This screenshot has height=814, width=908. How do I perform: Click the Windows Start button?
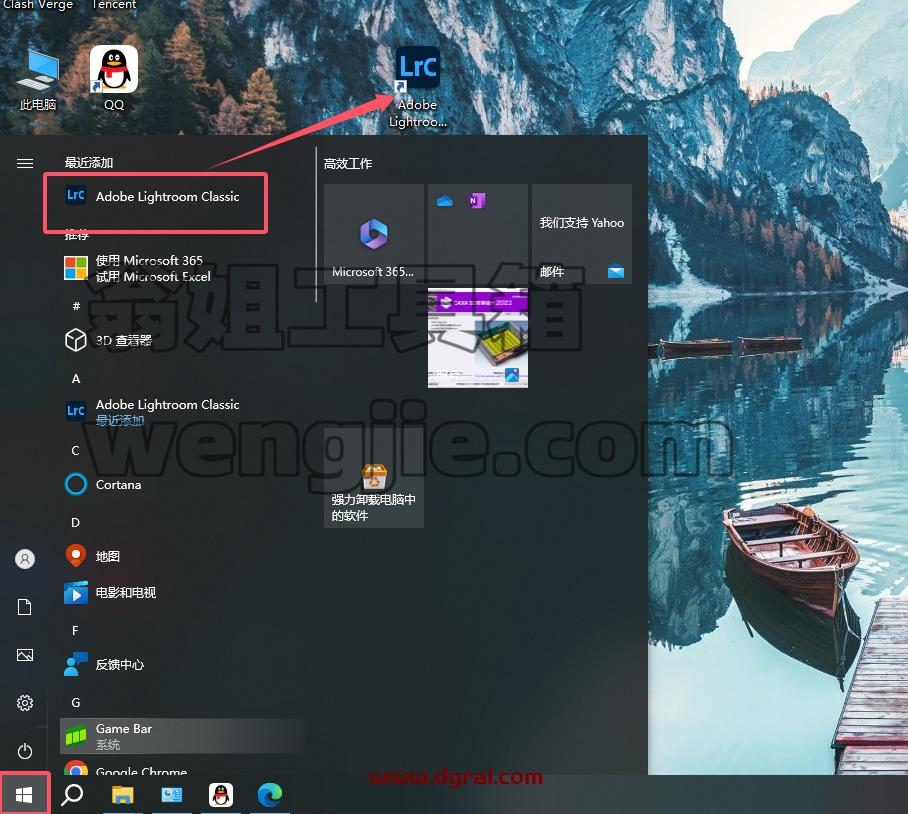tap(24, 795)
